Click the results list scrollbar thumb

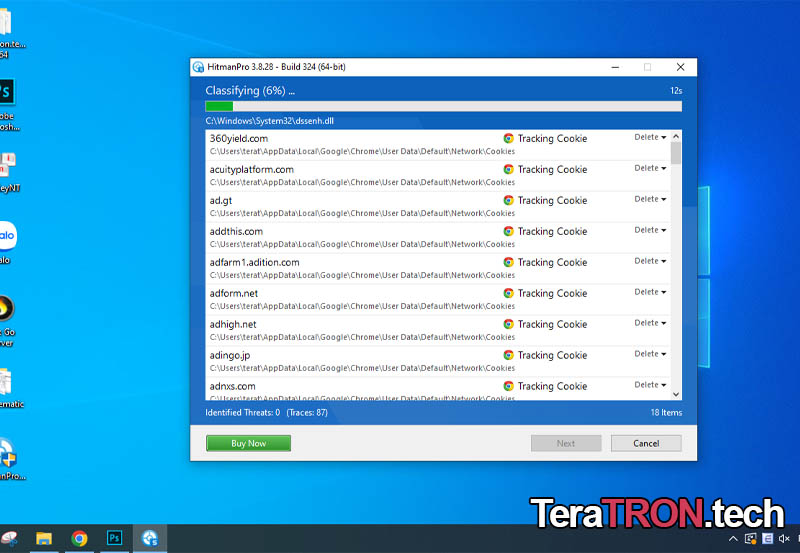676,153
